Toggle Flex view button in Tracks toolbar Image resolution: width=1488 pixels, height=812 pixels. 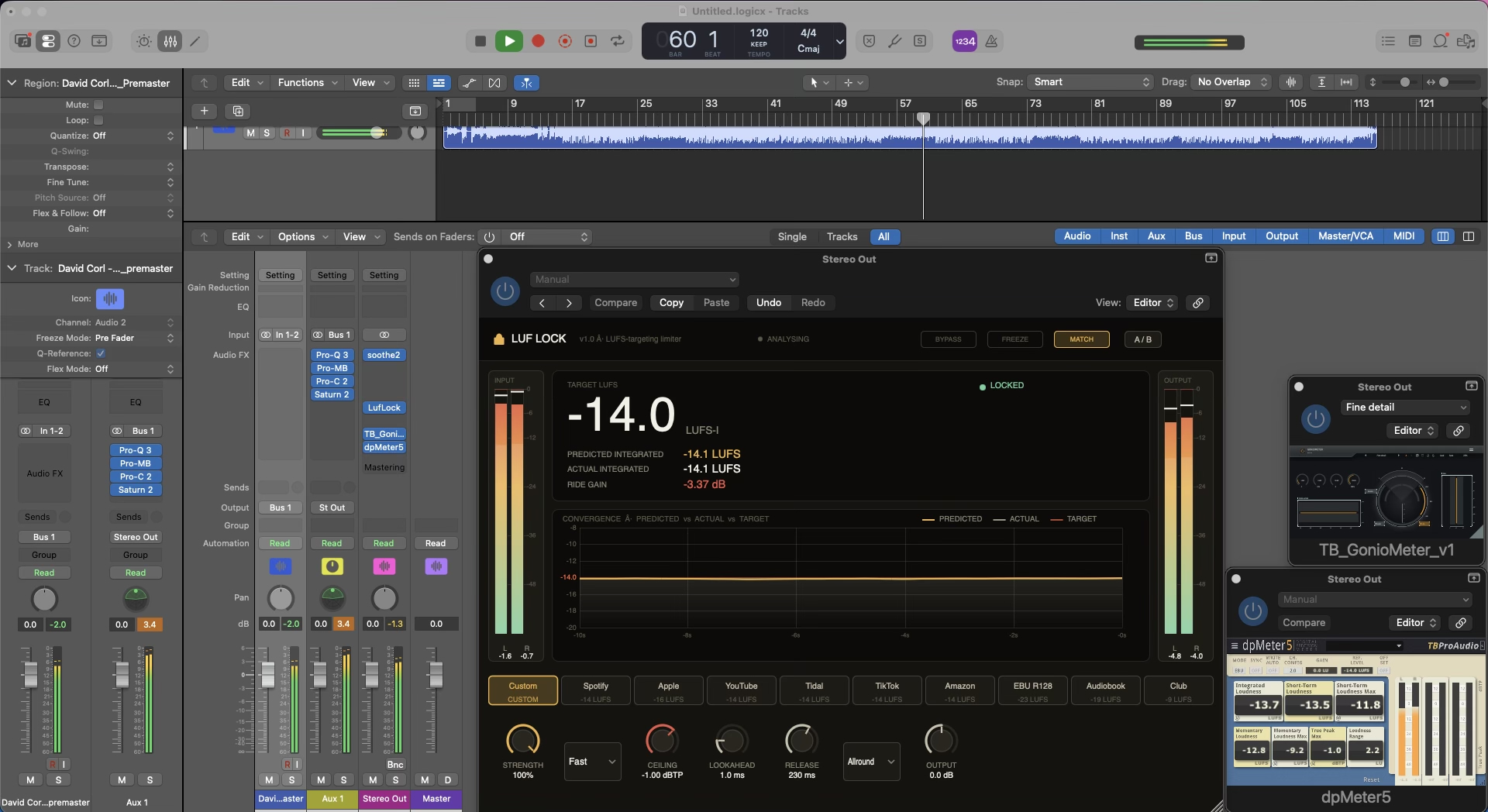click(x=494, y=82)
